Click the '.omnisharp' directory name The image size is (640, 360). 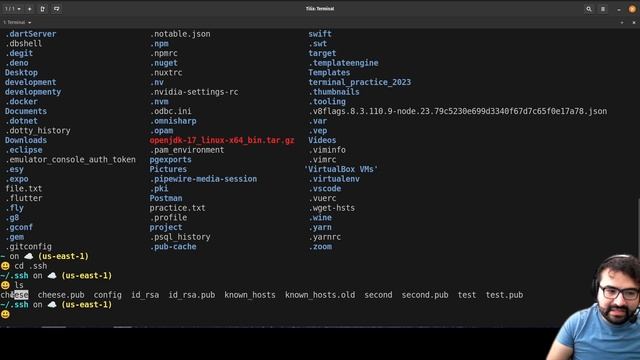[173, 121]
